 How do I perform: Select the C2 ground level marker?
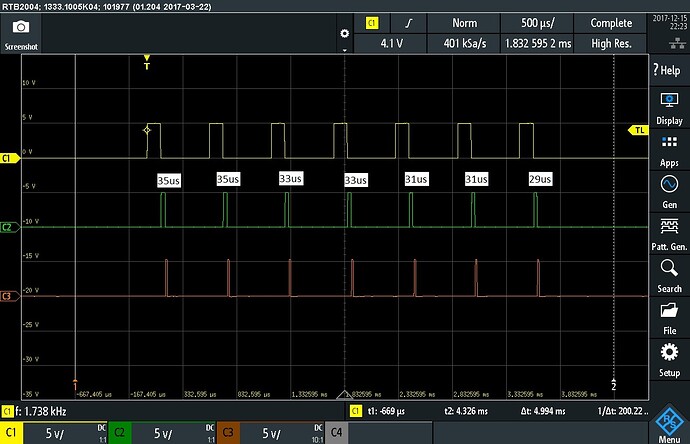(x=10, y=227)
